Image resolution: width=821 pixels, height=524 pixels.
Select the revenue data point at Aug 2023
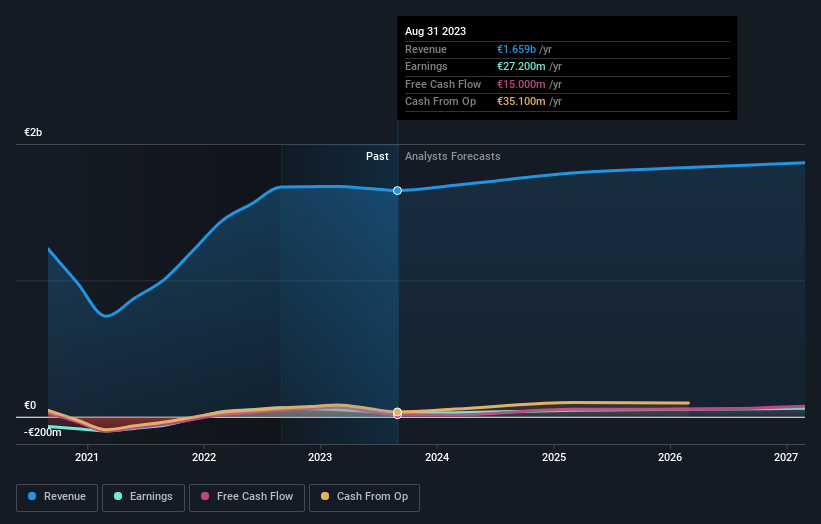click(397, 191)
